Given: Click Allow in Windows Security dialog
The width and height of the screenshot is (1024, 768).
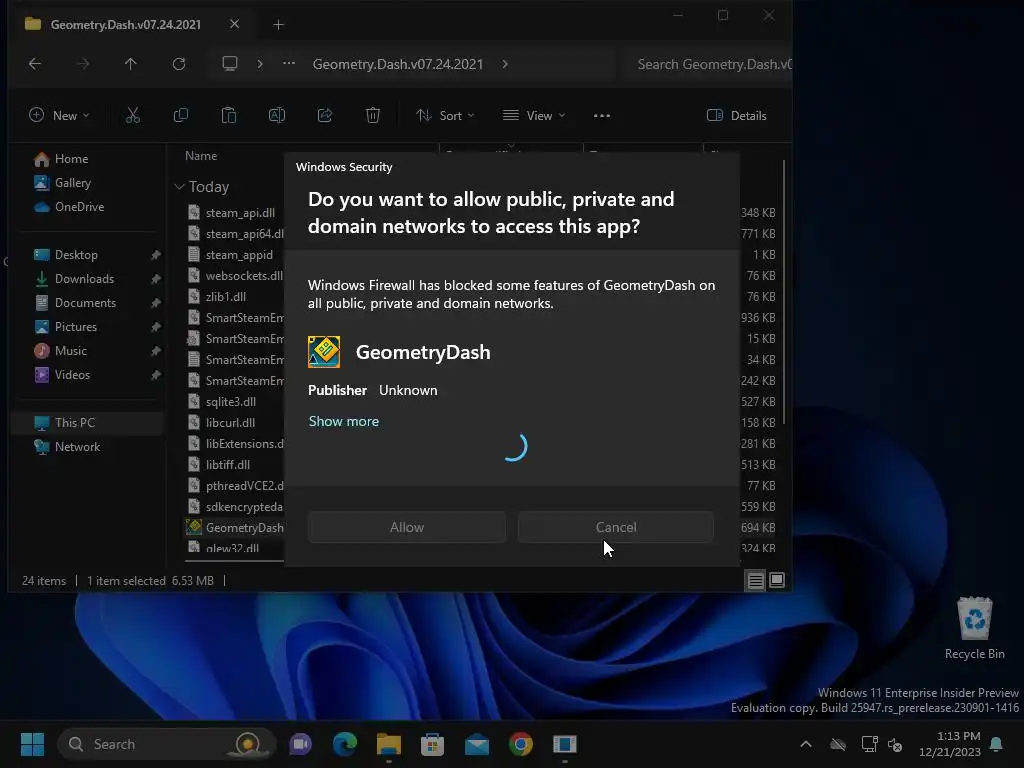Looking at the screenshot, I should click(407, 527).
